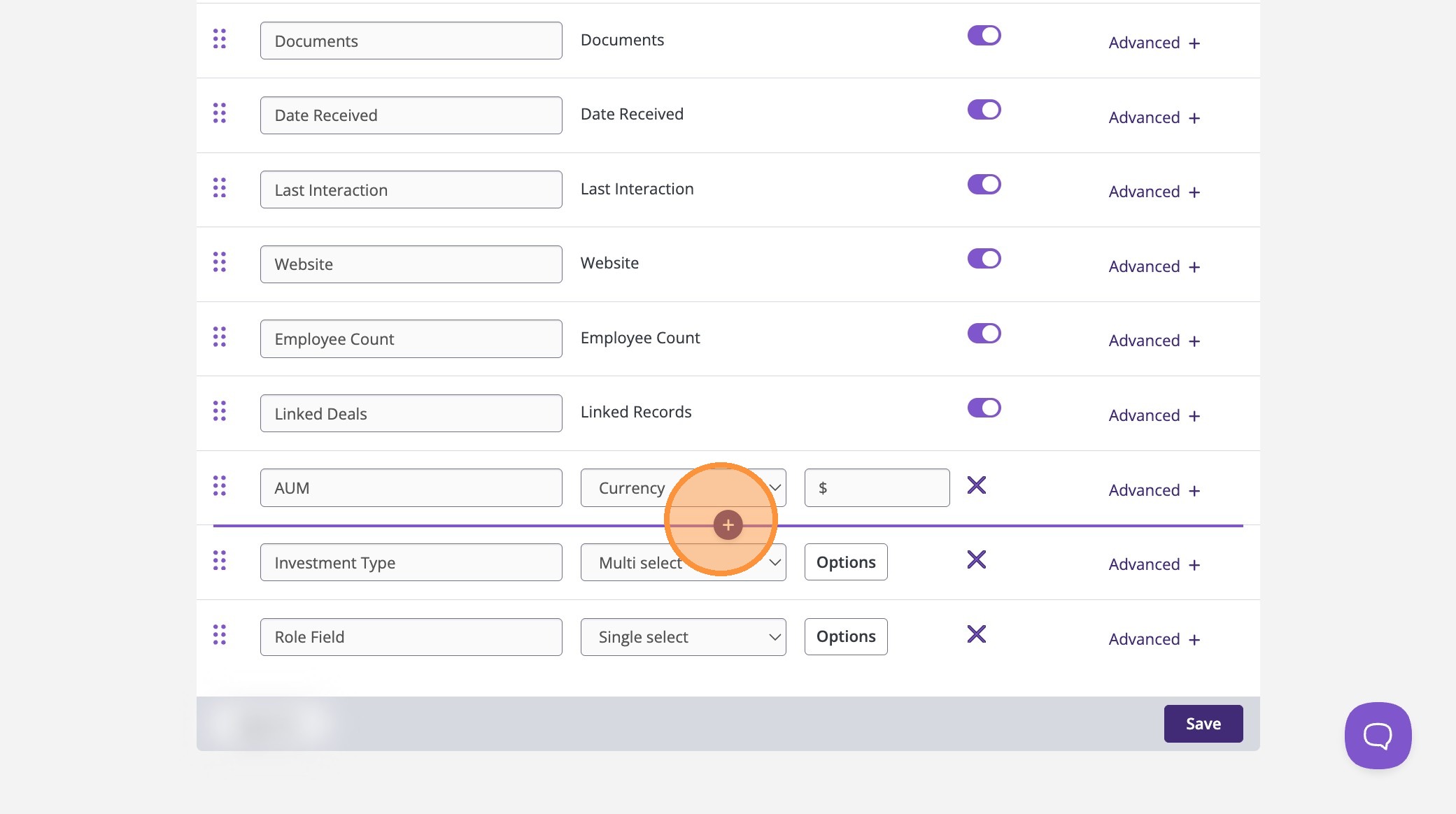Switch off the Linked Records toggle
Screen dimensions: 1456x814
click(x=984, y=408)
